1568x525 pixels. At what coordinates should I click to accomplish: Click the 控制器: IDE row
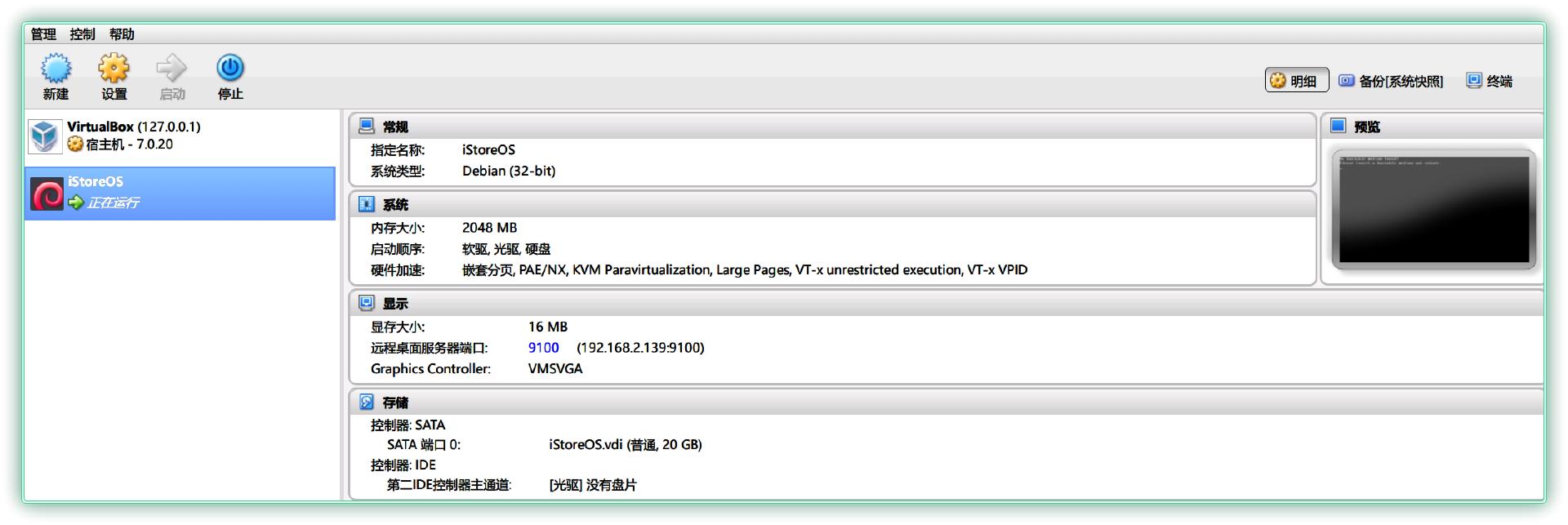pos(403,465)
